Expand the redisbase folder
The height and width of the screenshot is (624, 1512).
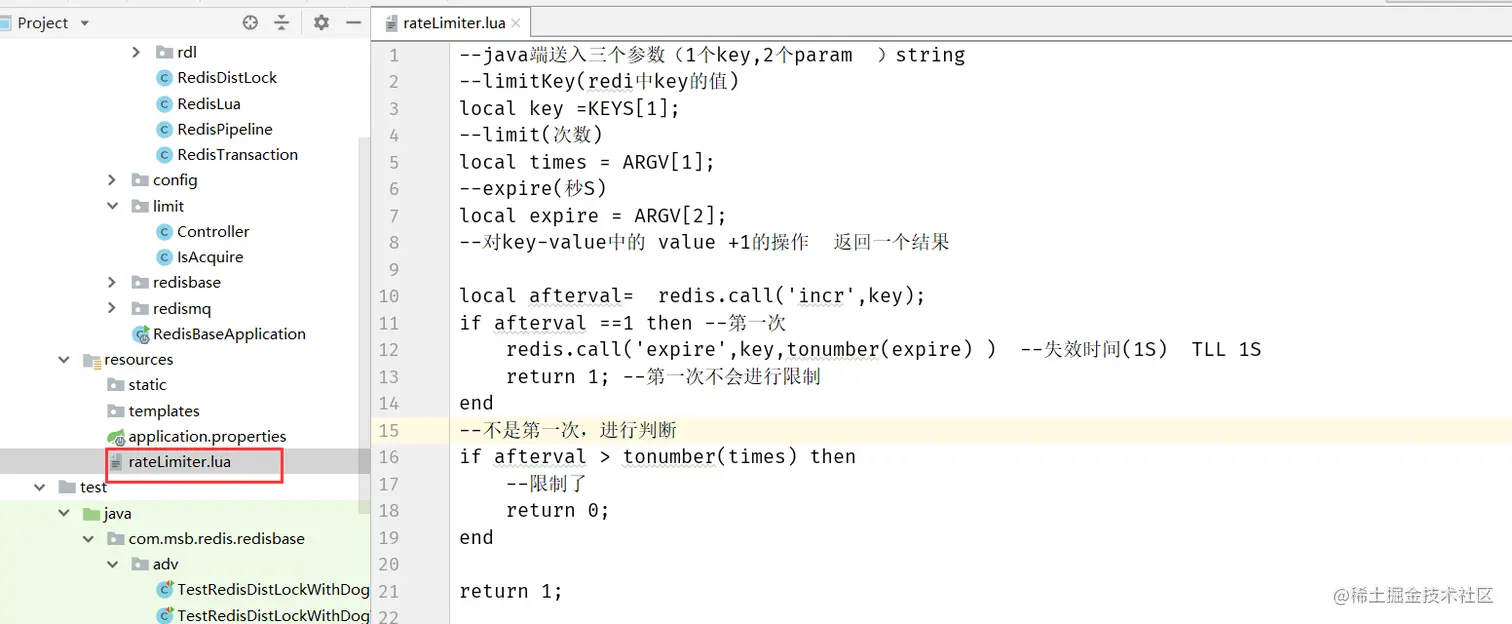point(112,282)
